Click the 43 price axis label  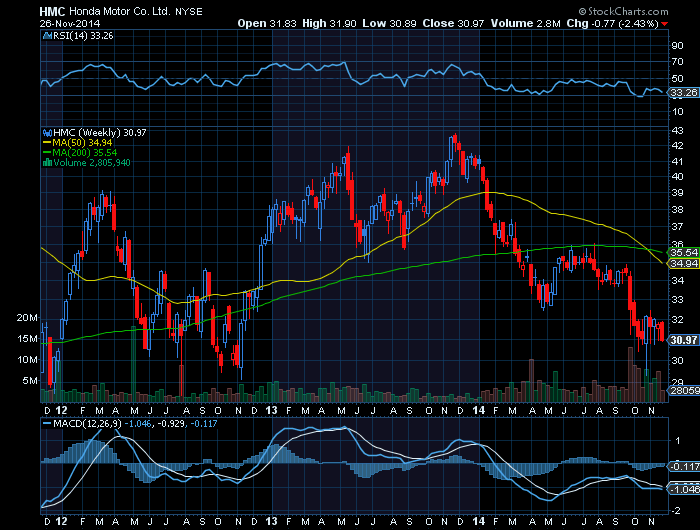[x=677, y=130]
